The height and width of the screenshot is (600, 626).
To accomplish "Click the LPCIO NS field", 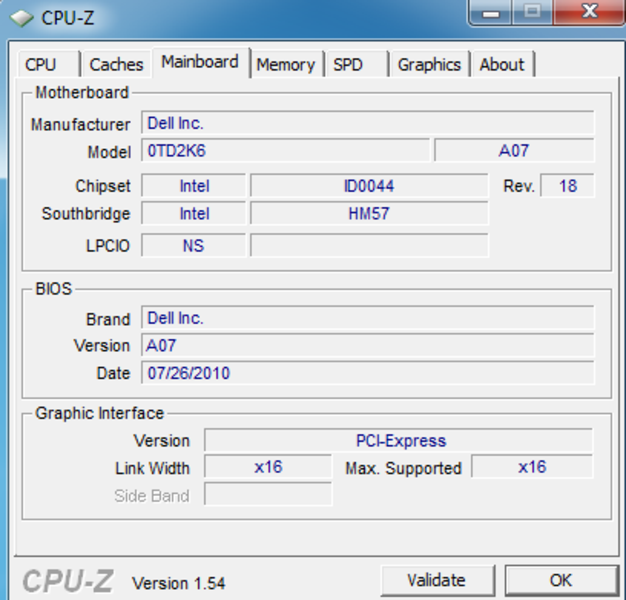I will pos(194,245).
